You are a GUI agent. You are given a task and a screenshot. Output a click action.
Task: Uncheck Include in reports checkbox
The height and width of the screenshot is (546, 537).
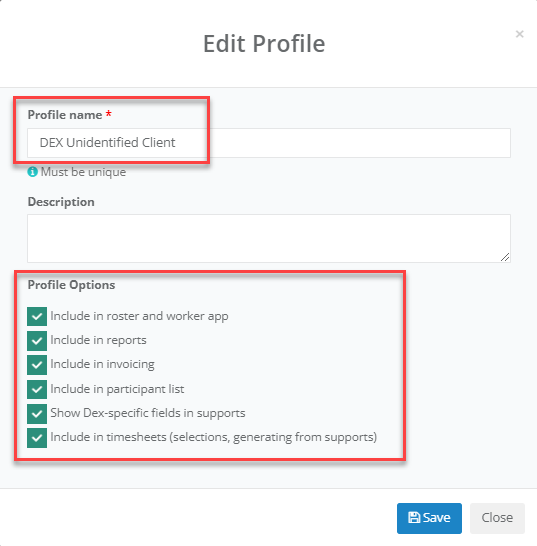37,341
